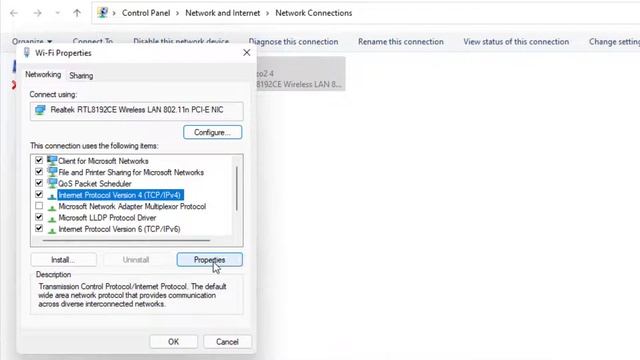640x360 pixels.
Task: Go up one level with the up arrow
Action: tap(77, 13)
